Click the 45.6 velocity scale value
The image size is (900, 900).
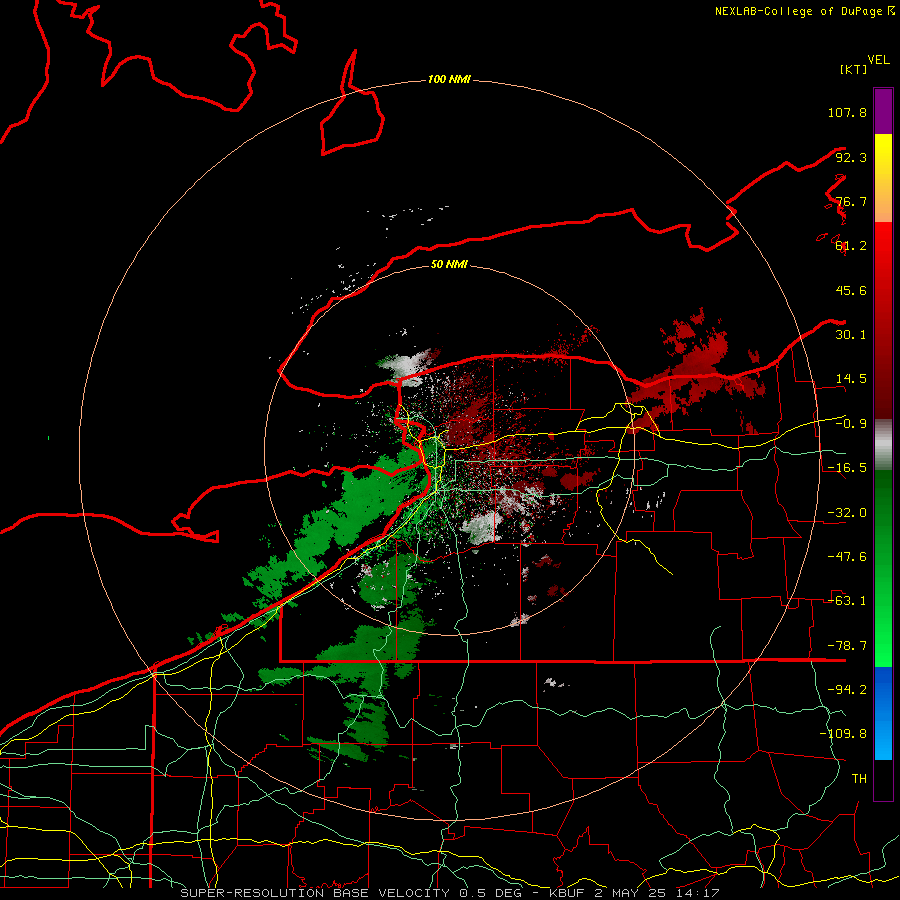pyautogui.click(x=851, y=290)
